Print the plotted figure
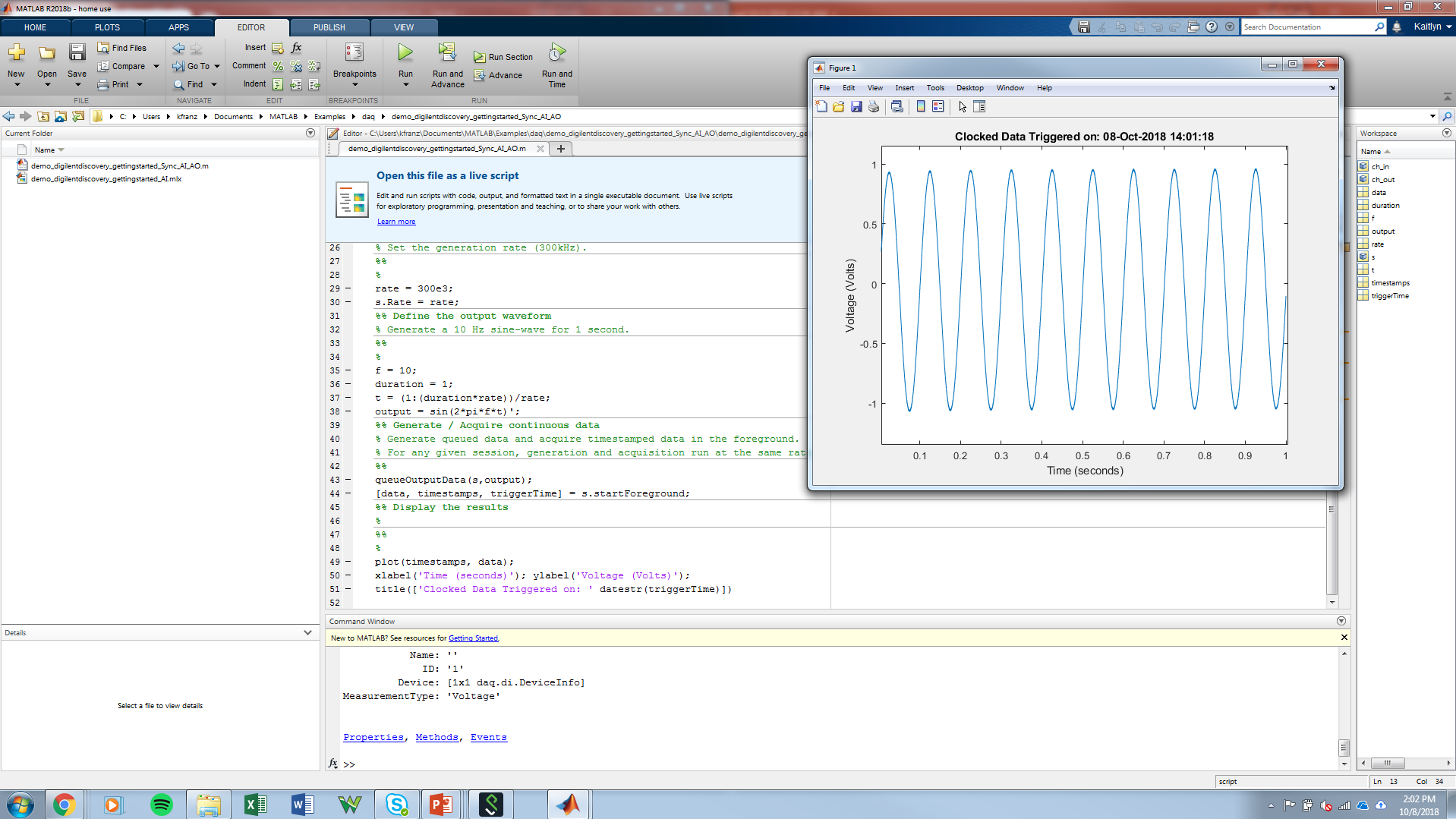Screen dimensions: 1456x819 (x=874, y=106)
